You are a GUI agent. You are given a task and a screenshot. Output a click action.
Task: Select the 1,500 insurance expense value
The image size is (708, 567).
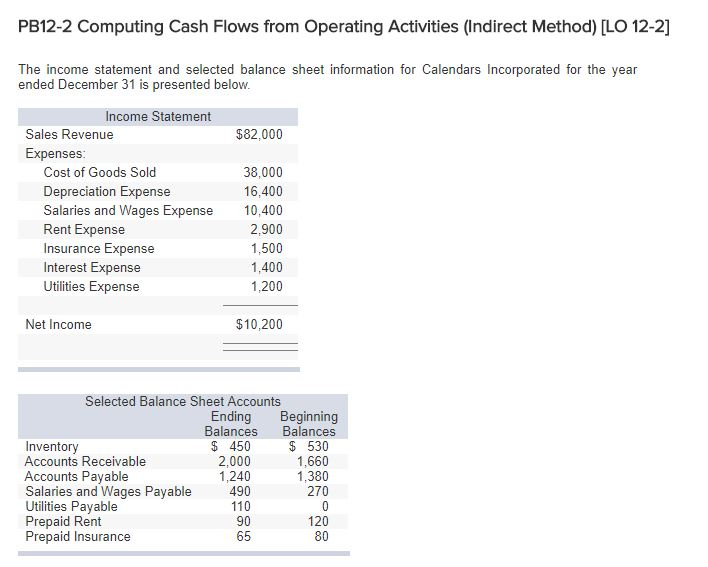pos(267,248)
